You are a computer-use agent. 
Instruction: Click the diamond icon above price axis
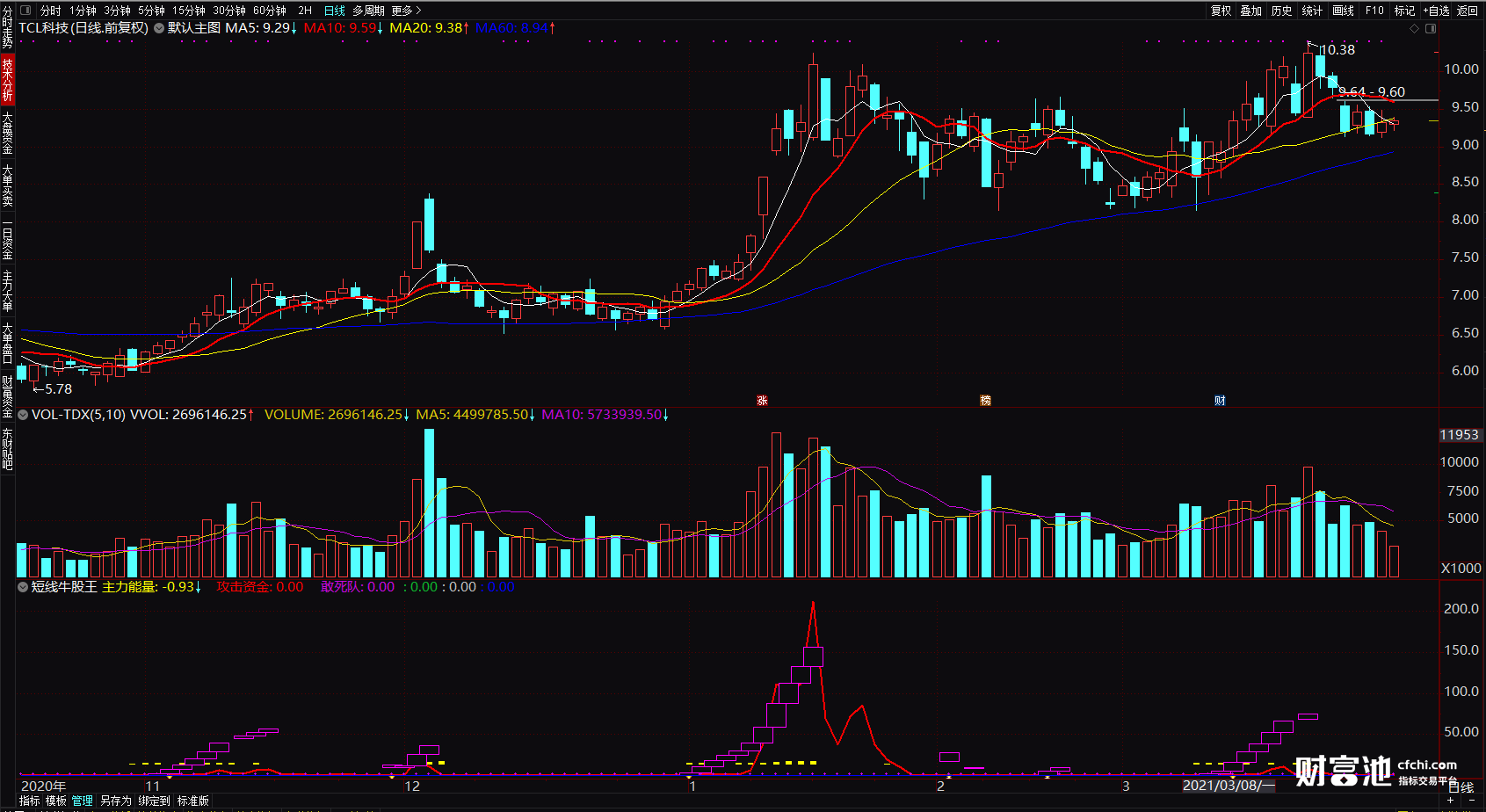point(1414,28)
